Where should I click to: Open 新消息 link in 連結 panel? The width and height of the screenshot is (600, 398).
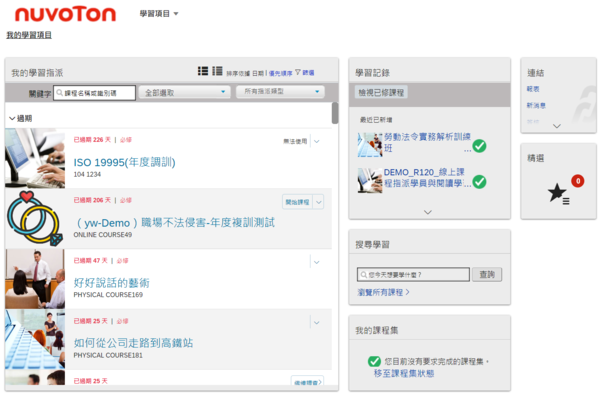pyautogui.click(x=536, y=106)
